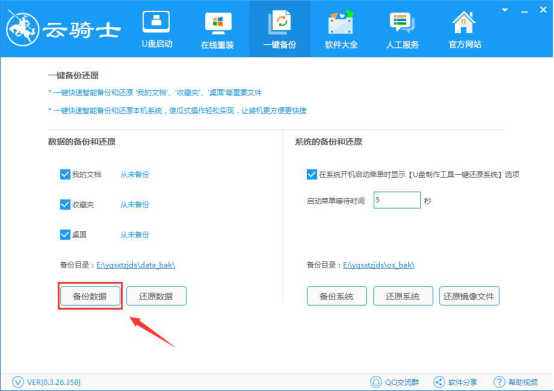Select the 一键备份 tab
Viewport: 554px width, 391px height.
pos(279,30)
